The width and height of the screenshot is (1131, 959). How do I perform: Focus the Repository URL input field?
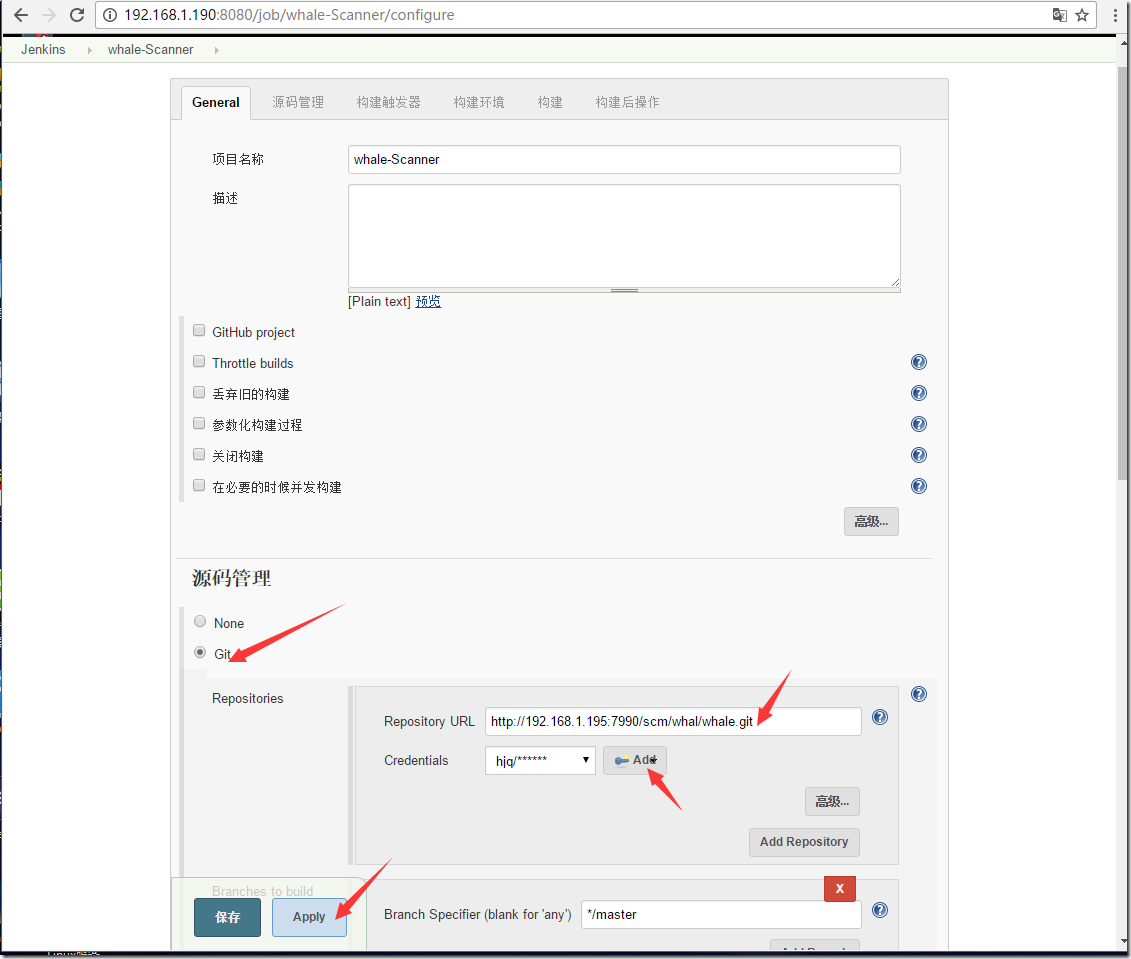[673, 722]
